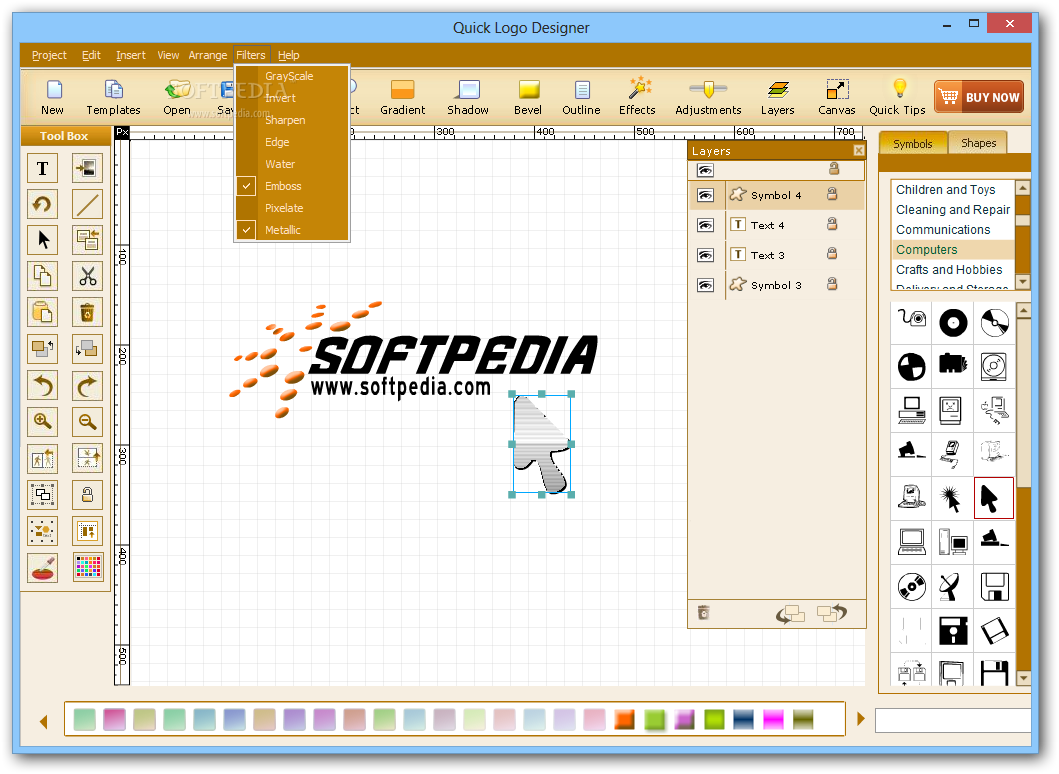Viewport: 1059px width, 774px height.
Task: Toggle visibility of Text 3 layer
Action: click(x=706, y=255)
